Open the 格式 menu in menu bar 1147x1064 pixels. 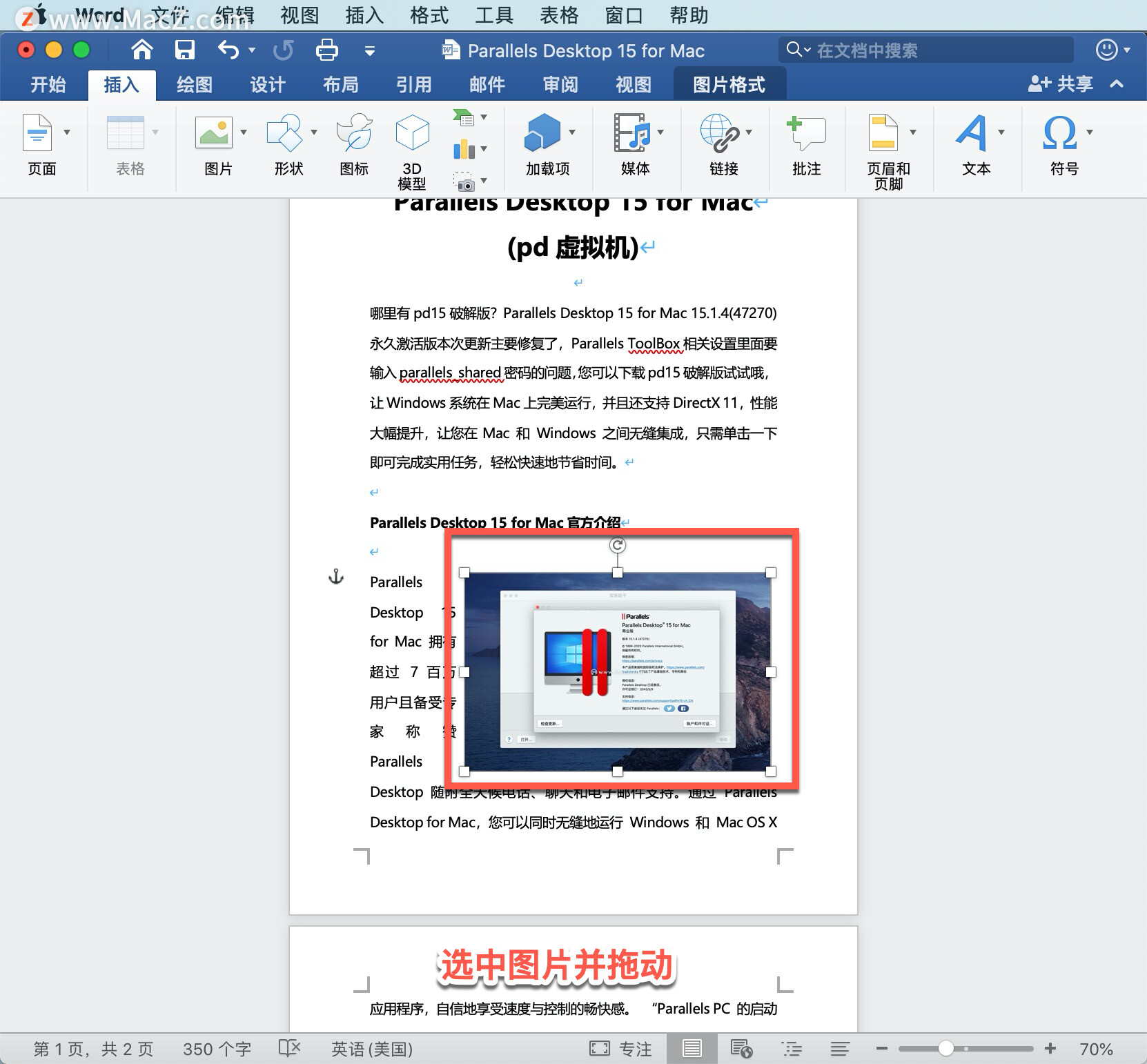[x=429, y=15]
